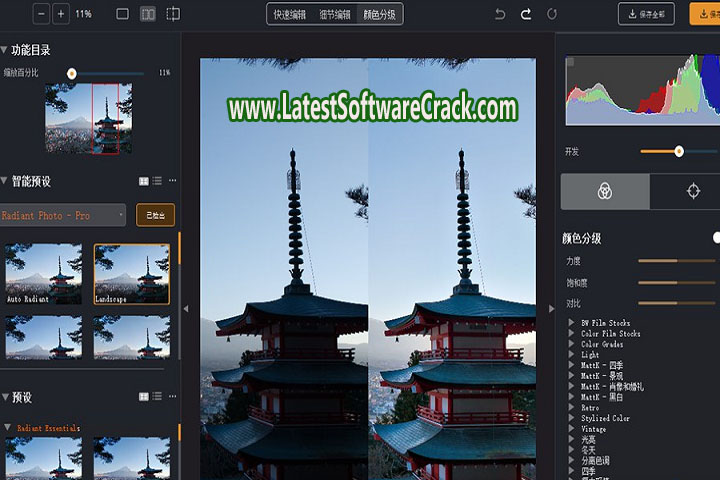The height and width of the screenshot is (480, 720).
Task: Select the crosshair target mode icon
Action: (x=692, y=191)
